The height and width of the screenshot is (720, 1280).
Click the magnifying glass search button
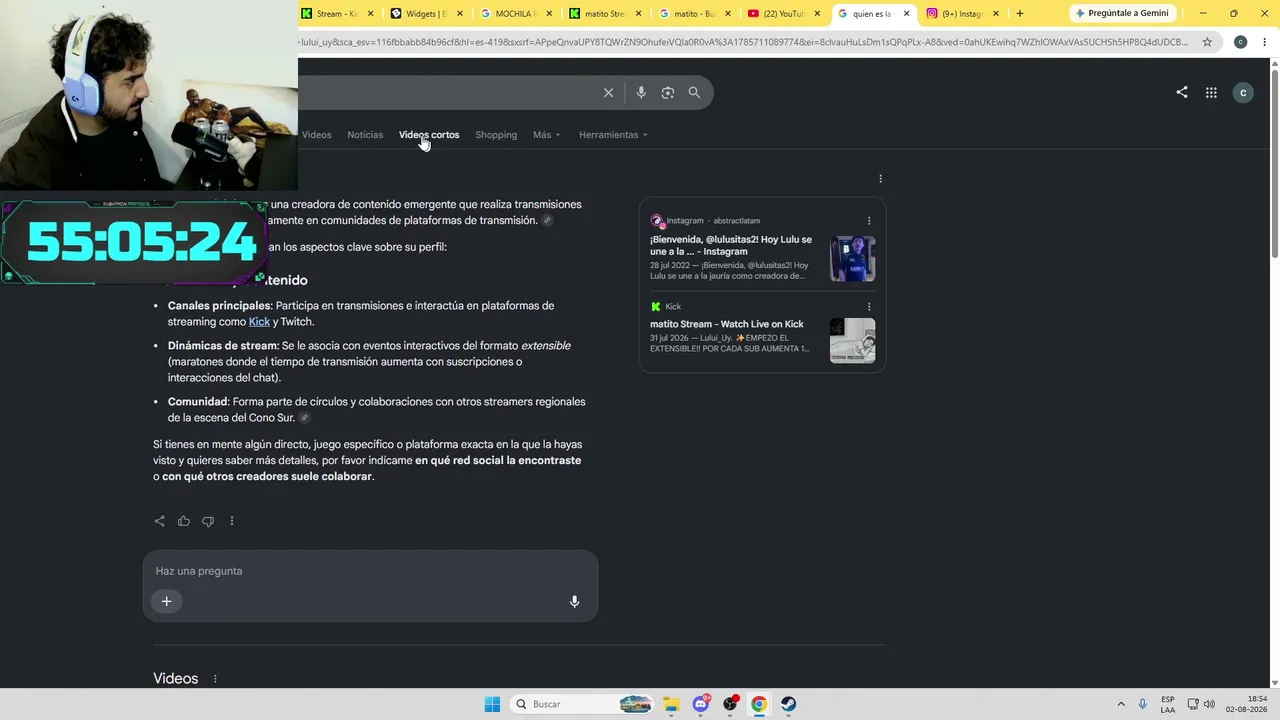coord(694,92)
